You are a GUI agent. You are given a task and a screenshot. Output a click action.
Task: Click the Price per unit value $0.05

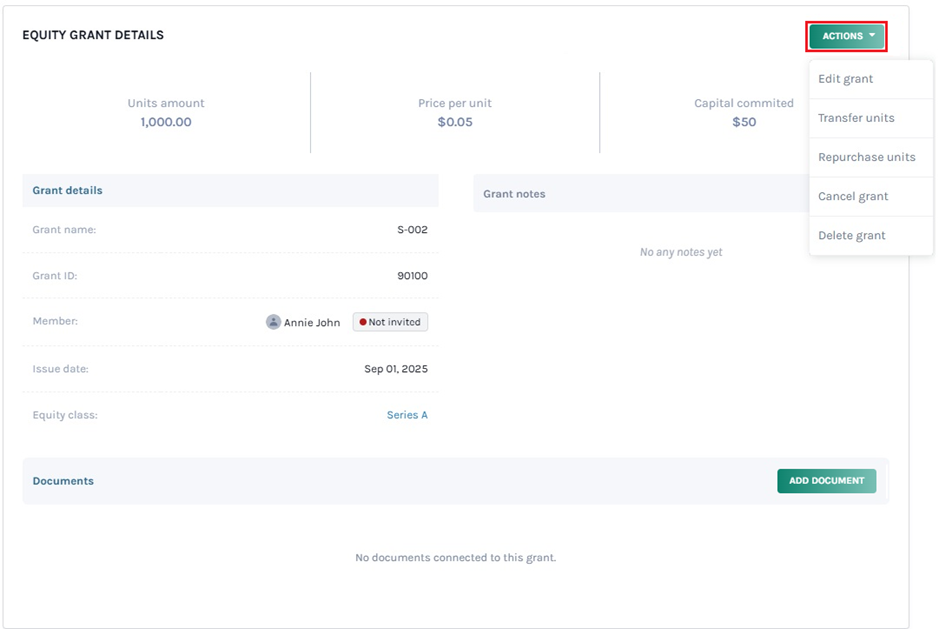point(455,121)
